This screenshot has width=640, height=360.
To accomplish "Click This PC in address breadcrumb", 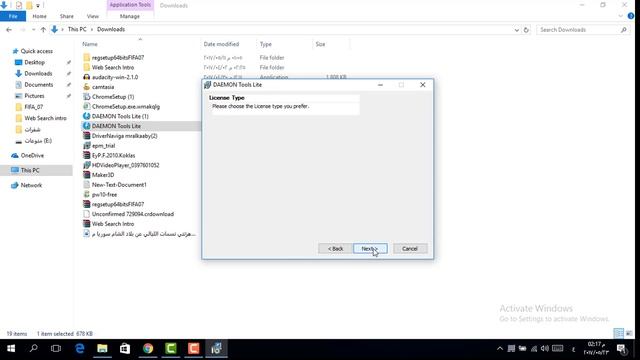I will pyautogui.click(x=77, y=29).
